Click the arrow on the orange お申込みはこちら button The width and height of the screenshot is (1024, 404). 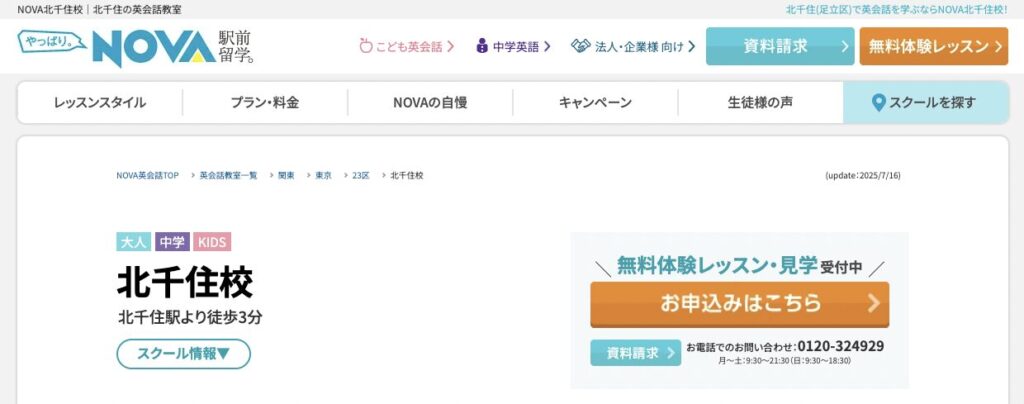[x=874, y=303]
